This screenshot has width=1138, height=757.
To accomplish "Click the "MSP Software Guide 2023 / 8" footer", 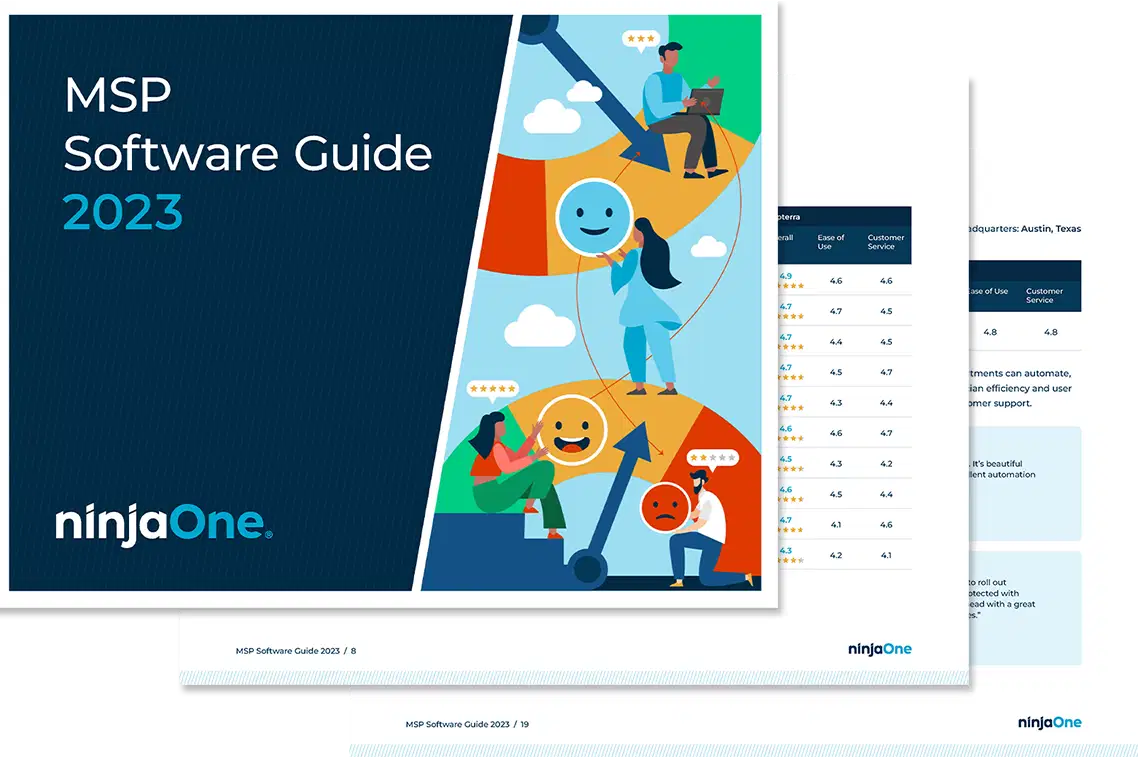I will coord(295,651).
